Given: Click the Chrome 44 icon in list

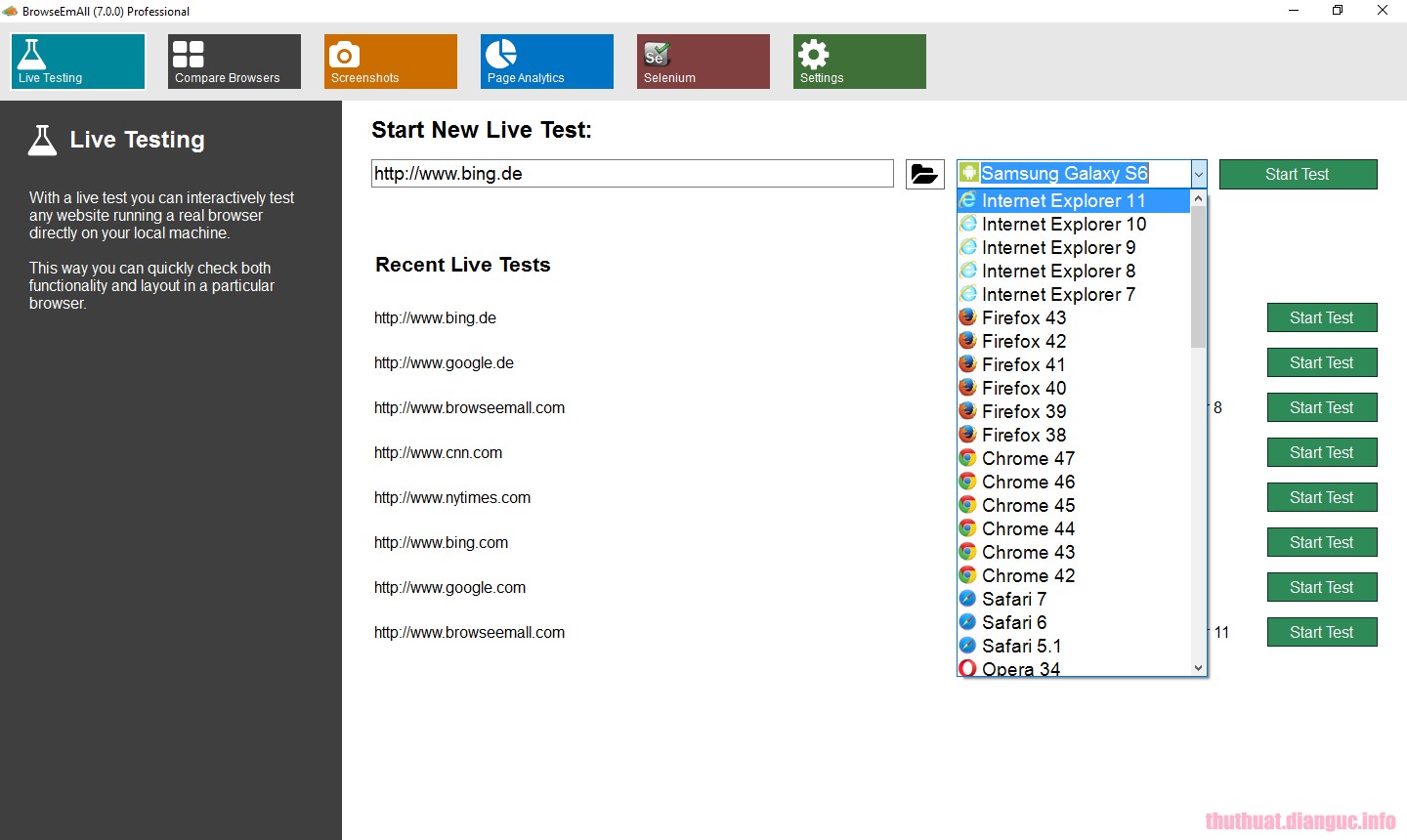Looking at the screenshot, I should click(968, 528).
